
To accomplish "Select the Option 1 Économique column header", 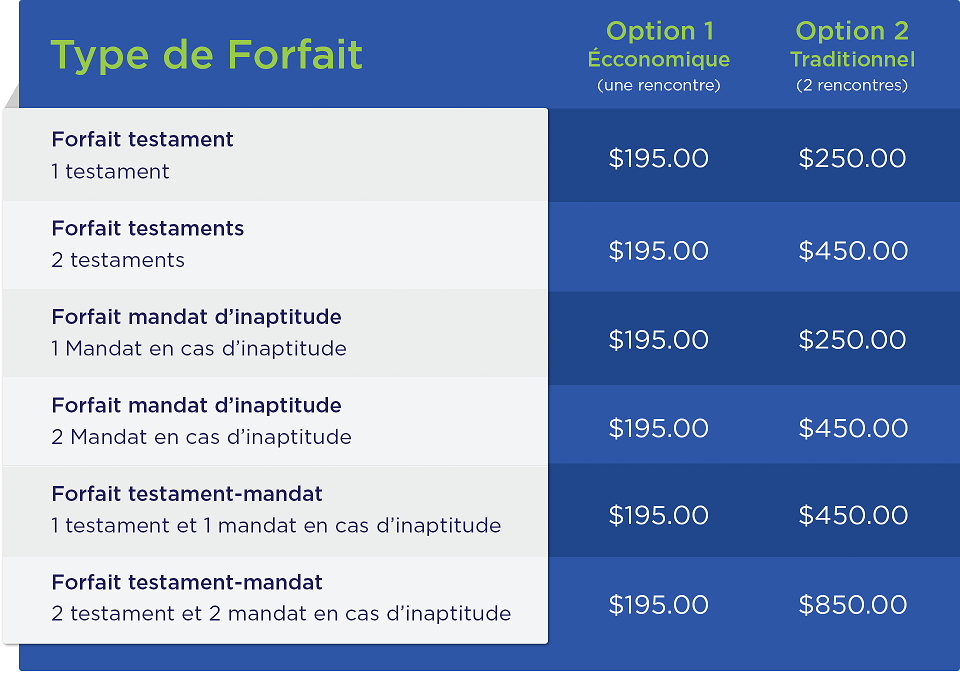I will pos(659,56).
